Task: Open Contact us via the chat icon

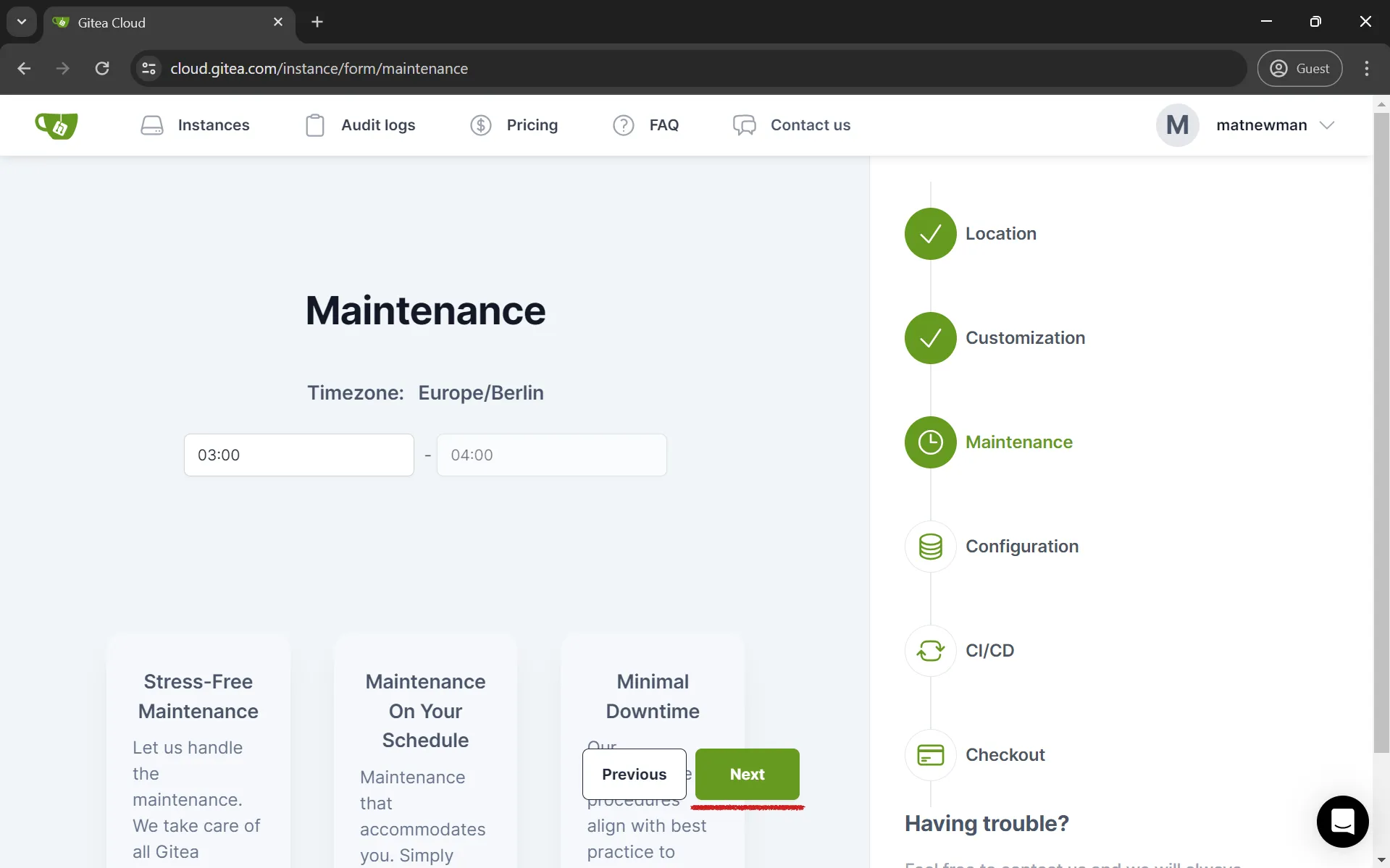Action: click(743, 125)
